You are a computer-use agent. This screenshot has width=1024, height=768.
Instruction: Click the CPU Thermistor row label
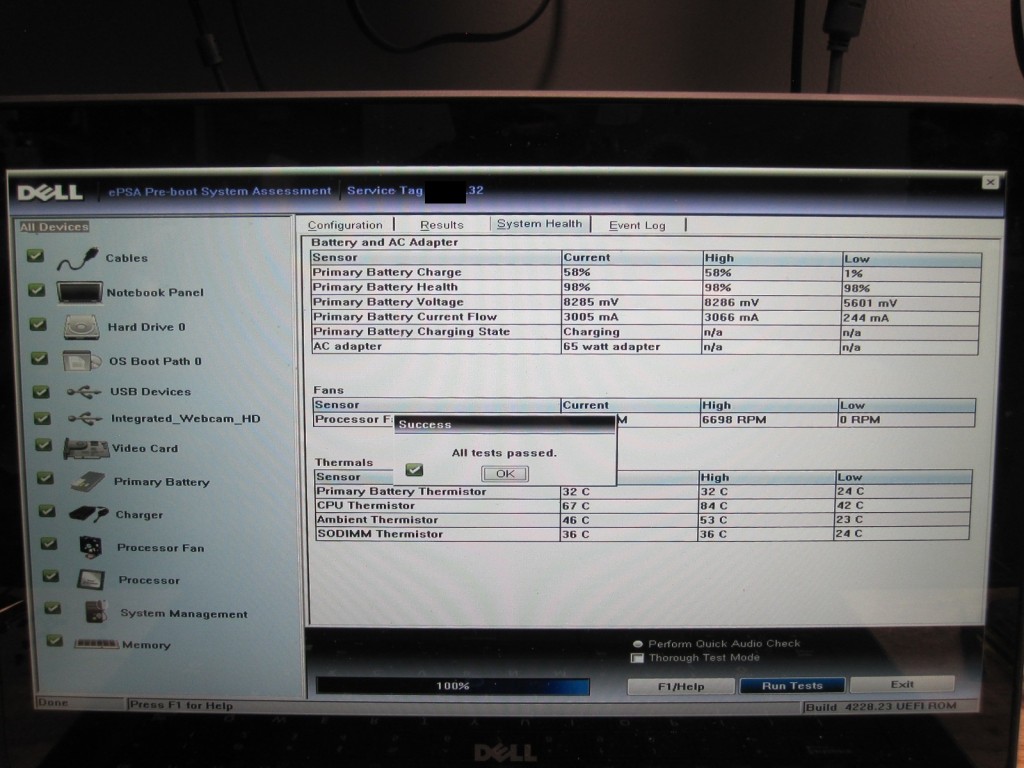pos(366,505)
